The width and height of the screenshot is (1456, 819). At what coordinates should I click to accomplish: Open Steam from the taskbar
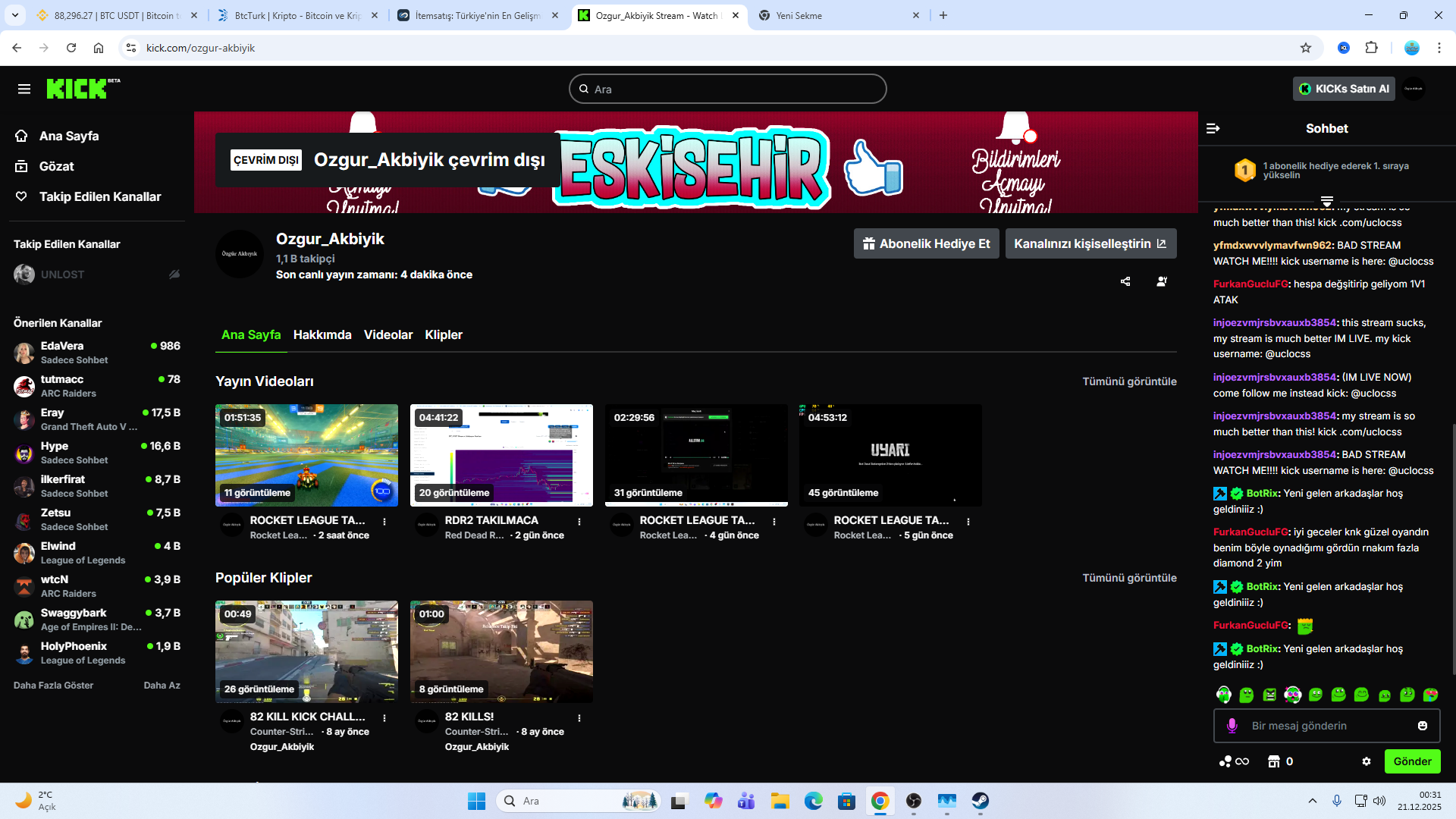pos(981,801)
